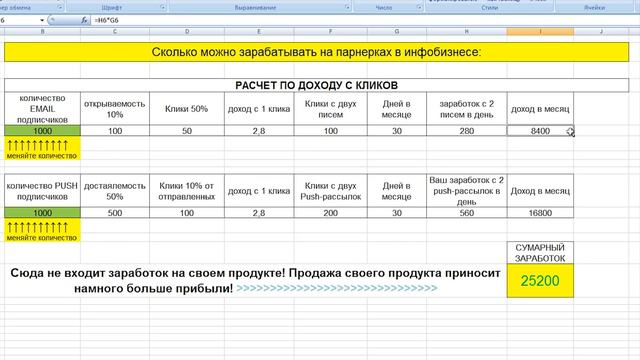Screen dimensions: 640x360
Task: Click the 'РАСЧЕТ ПО ДОХОДУ С КЛИКОВ' heading cell
Action: point(316,85)
